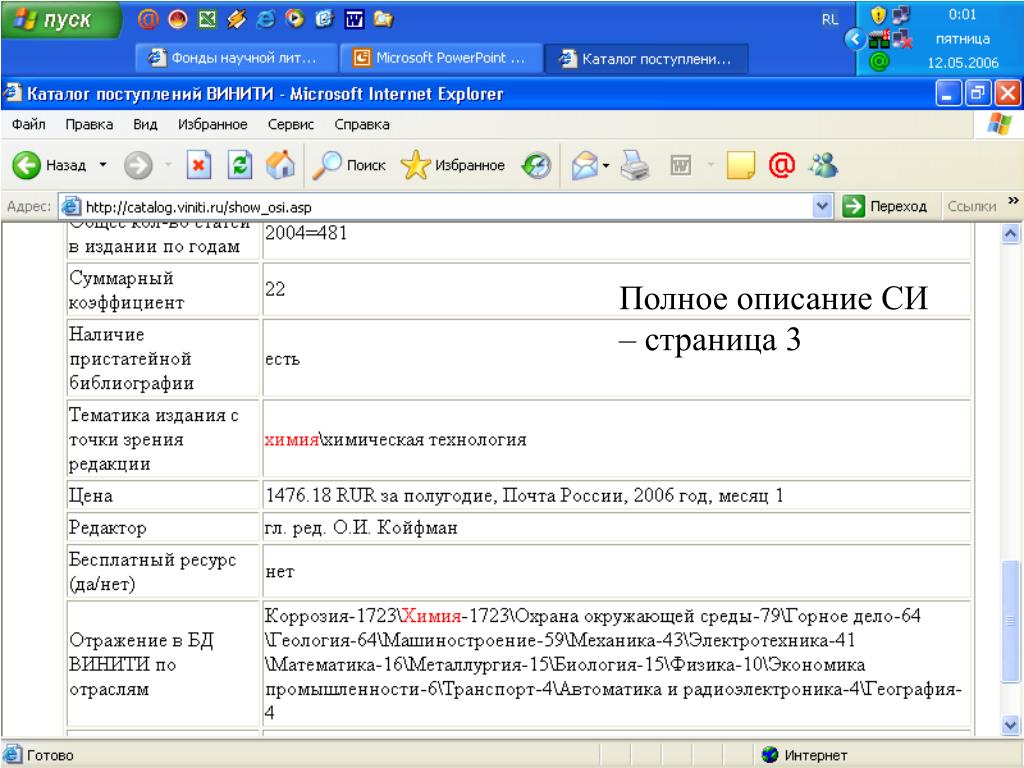Viewport: 1024px width, 768px height.
Task: Click editor cell гл. ред. О.И. Койфман
Action: [616, 527]
